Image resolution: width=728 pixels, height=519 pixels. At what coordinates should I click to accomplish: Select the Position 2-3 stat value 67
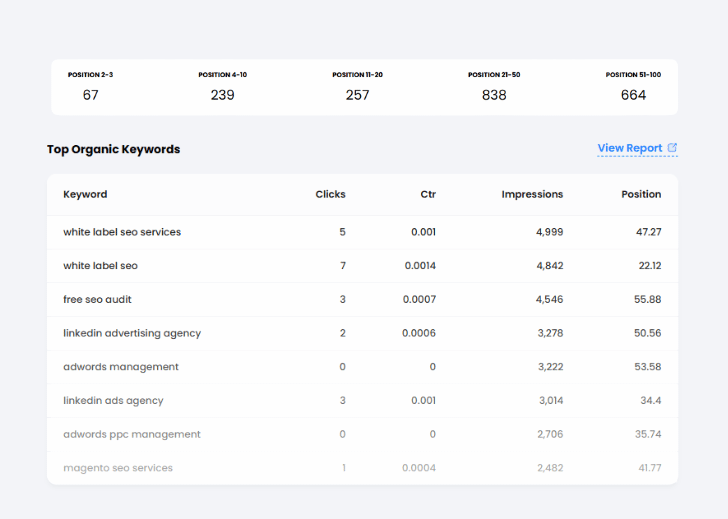(x=91, y=95)
